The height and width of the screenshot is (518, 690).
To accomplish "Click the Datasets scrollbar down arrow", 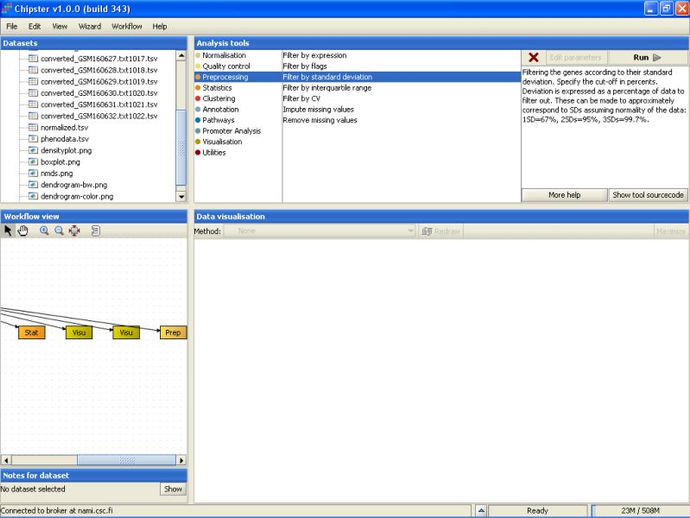I will tap(181, 197).
